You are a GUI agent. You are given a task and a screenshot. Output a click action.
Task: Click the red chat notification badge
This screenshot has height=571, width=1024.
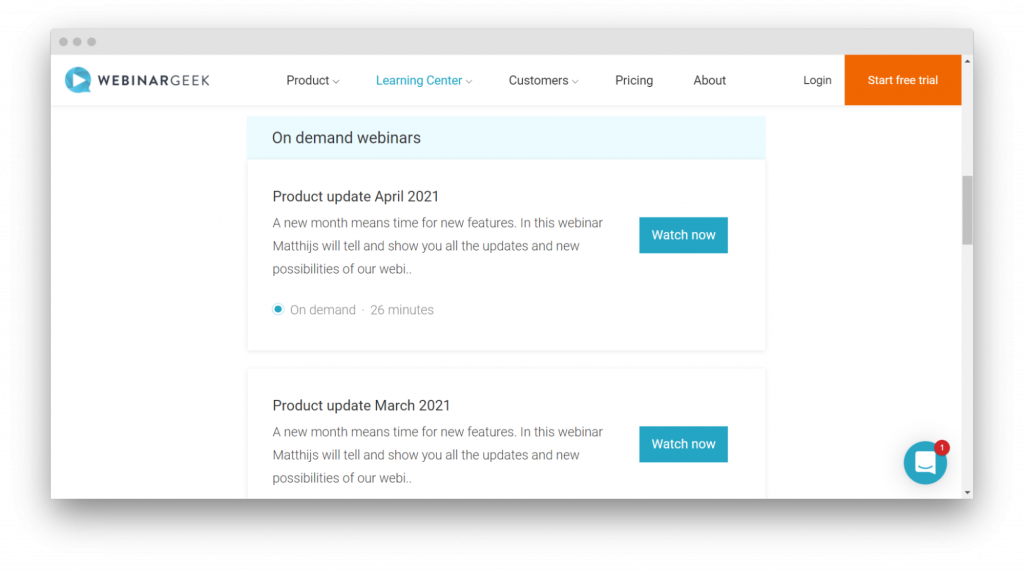pos(942,447)
